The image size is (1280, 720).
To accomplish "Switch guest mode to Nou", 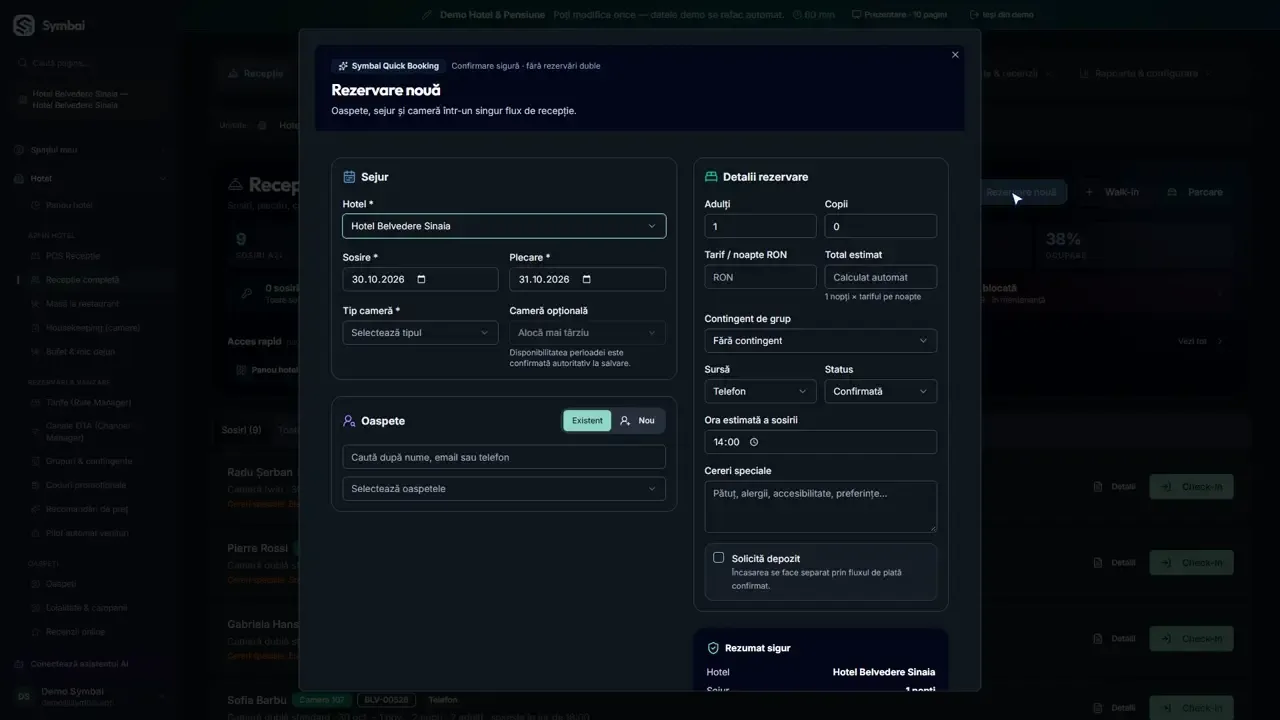I will pos(637,421).
